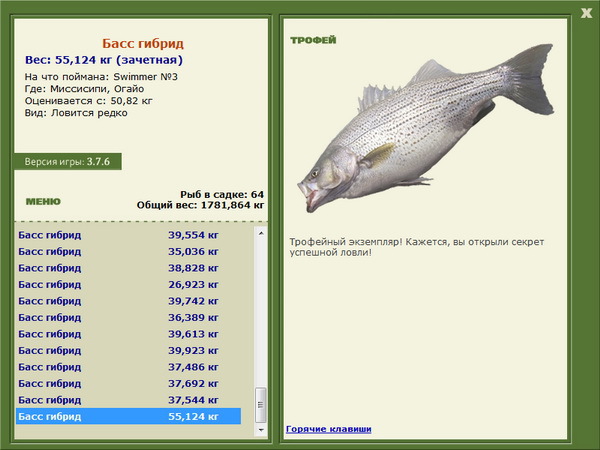
Task: Click the trophy bass fish image
Action: point(426,128)
